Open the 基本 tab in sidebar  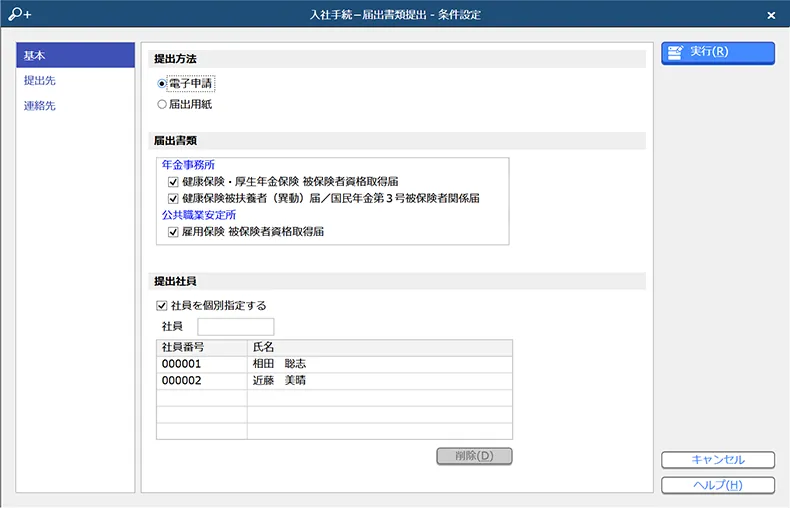coord(76,55)
